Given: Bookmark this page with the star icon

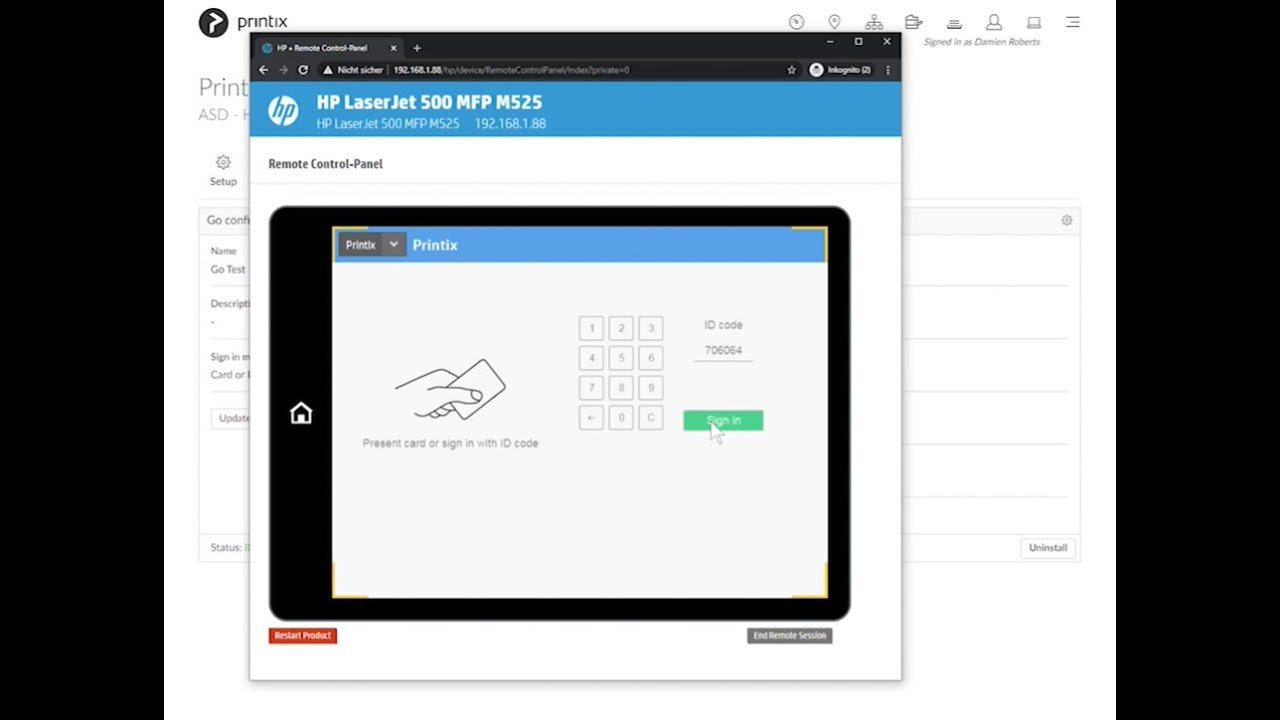Looking at the screenshot, I should (x=791, y=70).
